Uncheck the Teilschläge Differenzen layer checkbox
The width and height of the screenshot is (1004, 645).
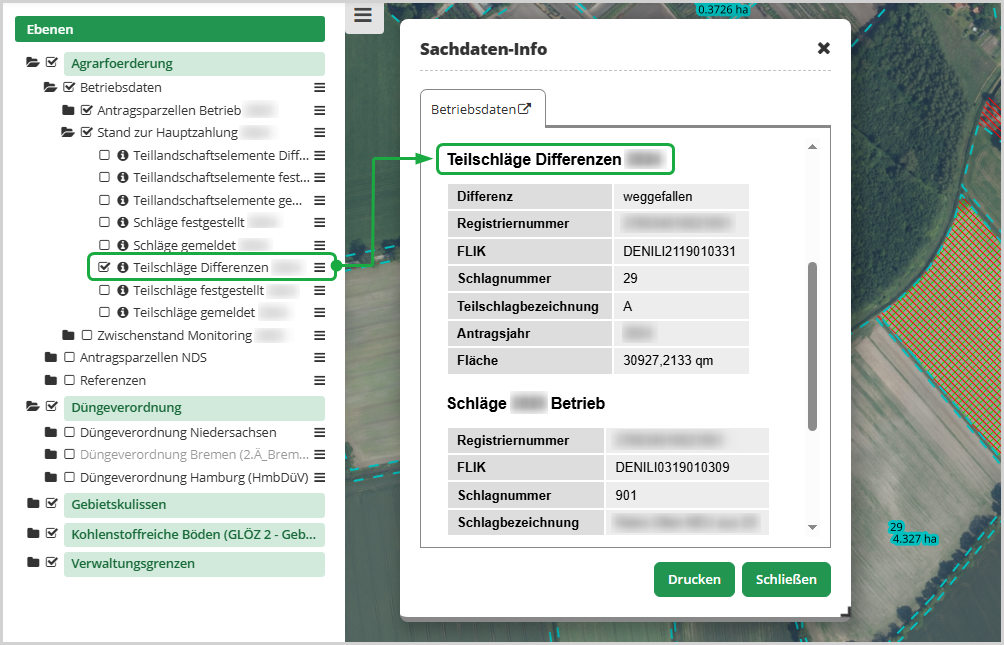pos(104,268)
